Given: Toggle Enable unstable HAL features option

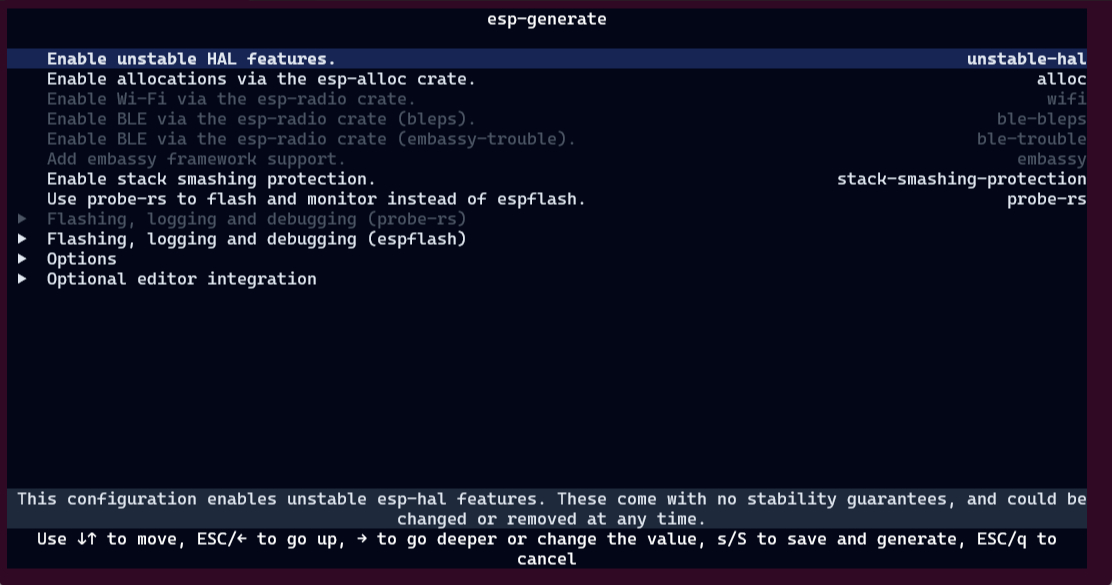Looking at the screenshot, I should (x=191, y=59).
